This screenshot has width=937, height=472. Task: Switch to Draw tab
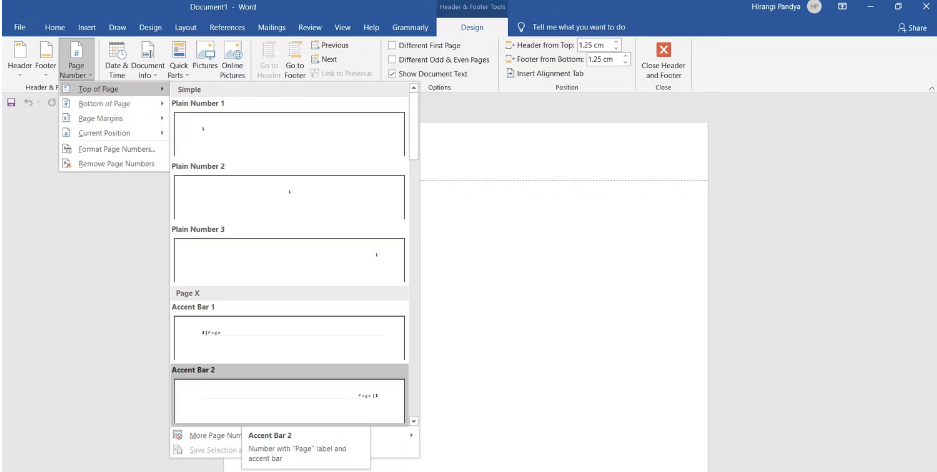tap(117, 27)
